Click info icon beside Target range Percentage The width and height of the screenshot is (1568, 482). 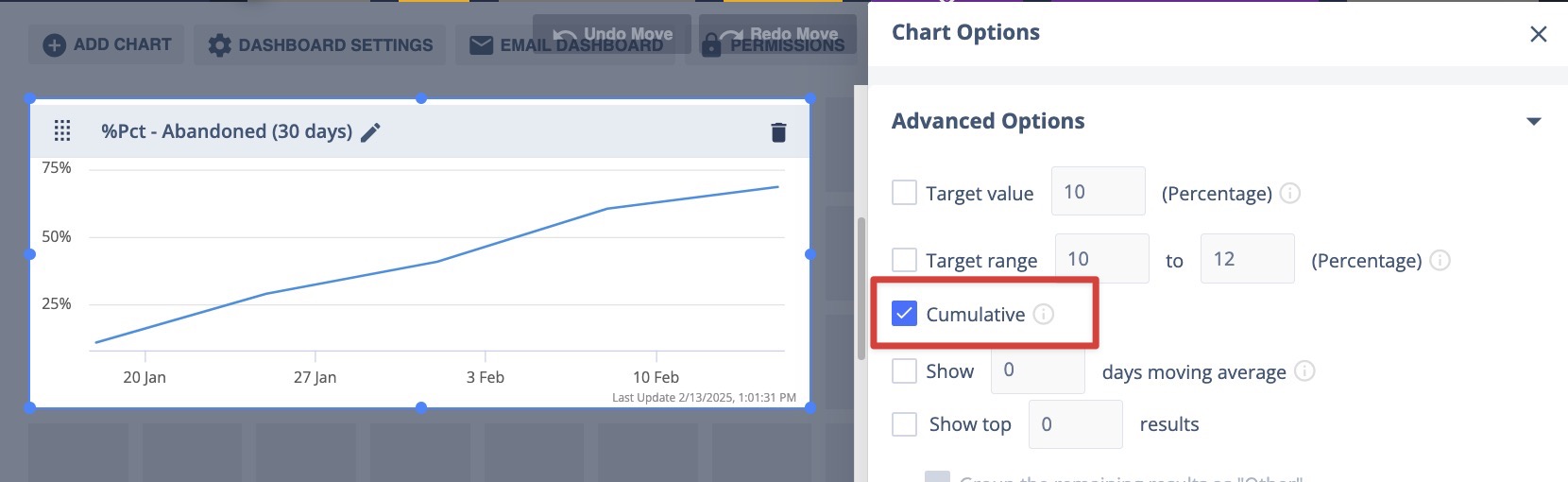coord(1440,260)
